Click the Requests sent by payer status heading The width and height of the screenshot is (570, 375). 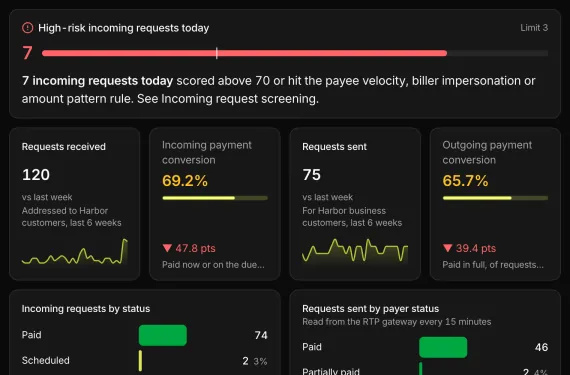(x=370, y=309)
